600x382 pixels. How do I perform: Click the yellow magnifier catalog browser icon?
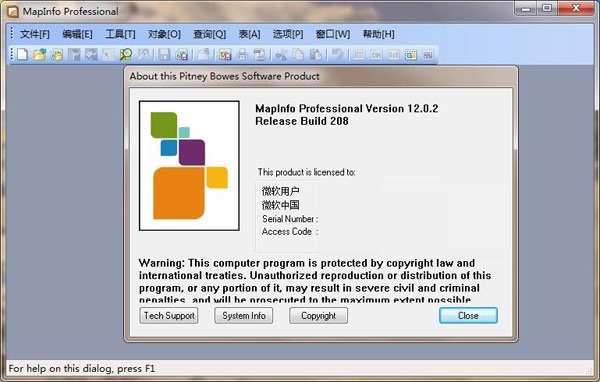126,55
